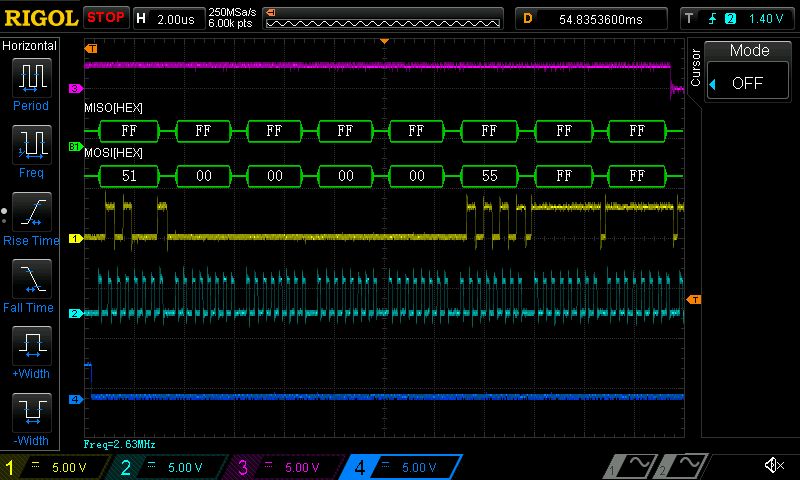Click the measurement menu page indicator dots

[x=4, y=216]
